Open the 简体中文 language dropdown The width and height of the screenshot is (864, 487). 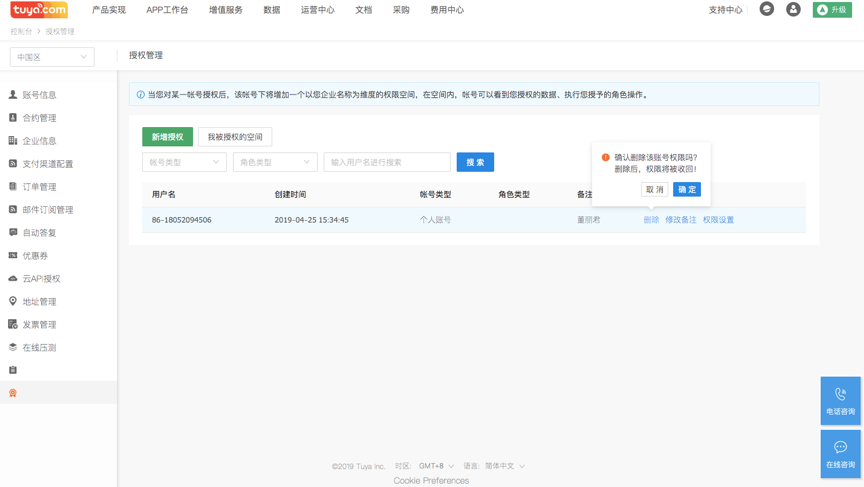click(504, 466)
